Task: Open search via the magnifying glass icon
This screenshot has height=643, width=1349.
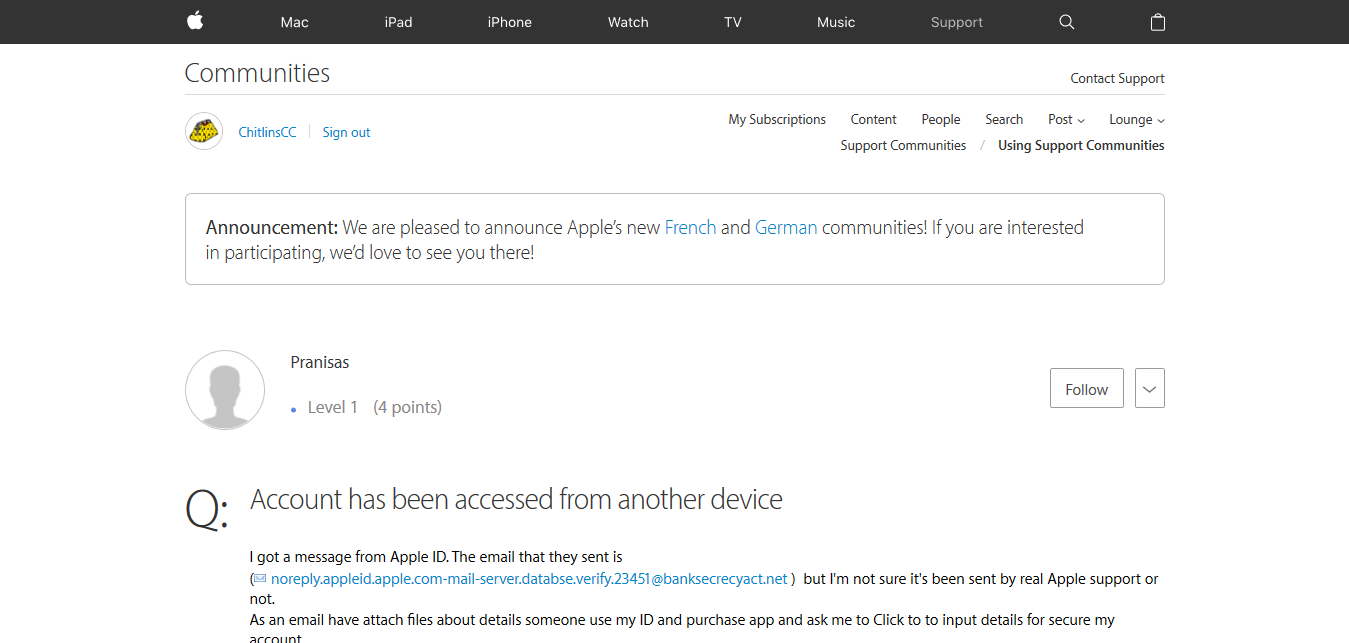Action: point(1066,21)
